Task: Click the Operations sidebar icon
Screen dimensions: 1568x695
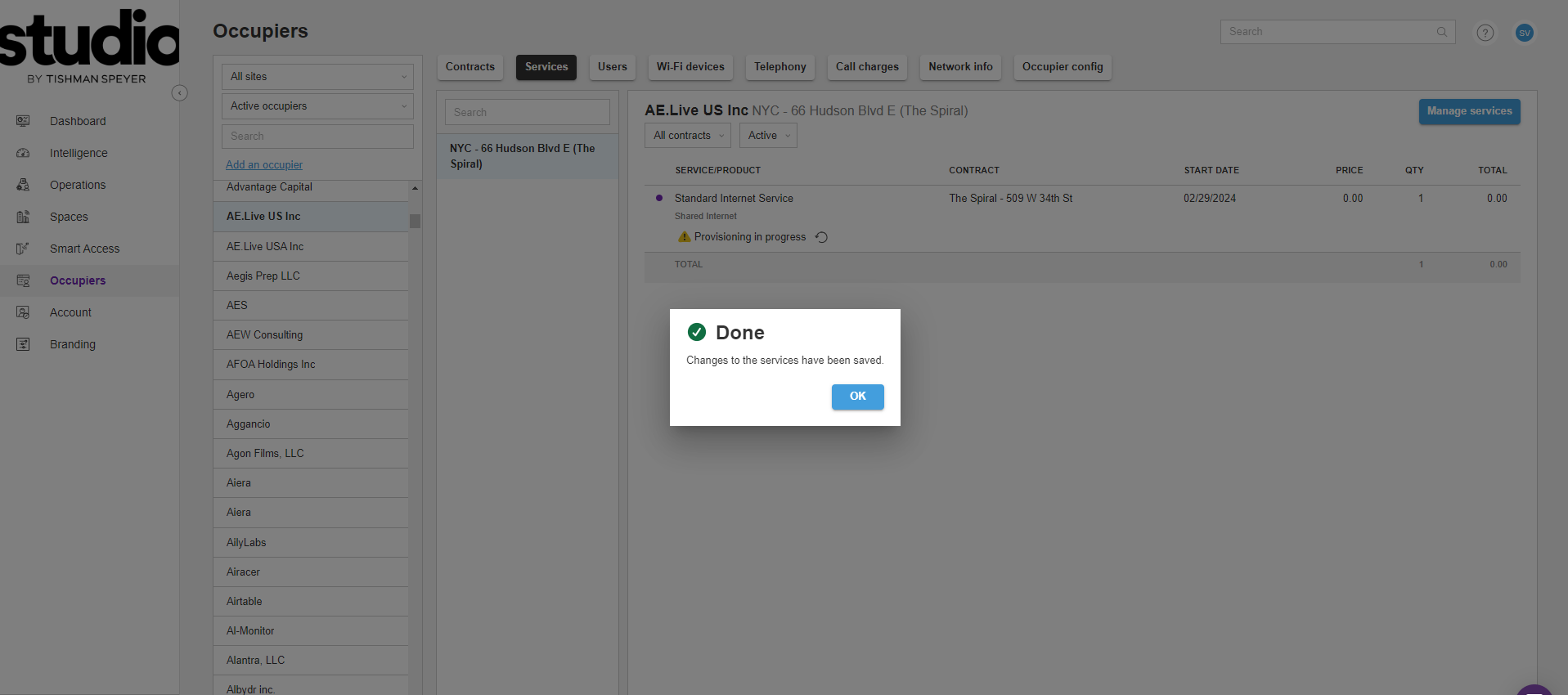Action: point(23,185)
